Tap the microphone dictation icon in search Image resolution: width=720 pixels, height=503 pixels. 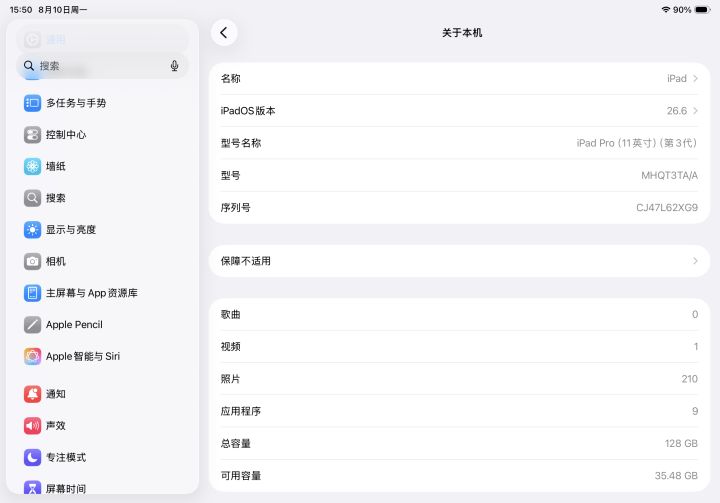(x=174, y=66)
